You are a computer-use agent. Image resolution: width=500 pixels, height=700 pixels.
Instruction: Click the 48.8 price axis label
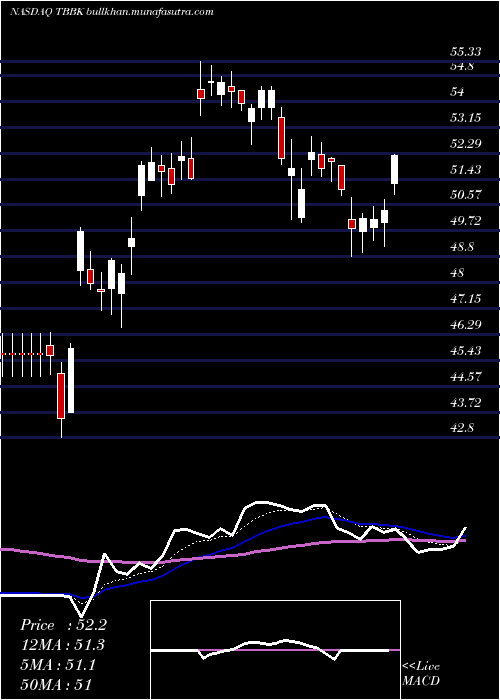click(462, 246)
